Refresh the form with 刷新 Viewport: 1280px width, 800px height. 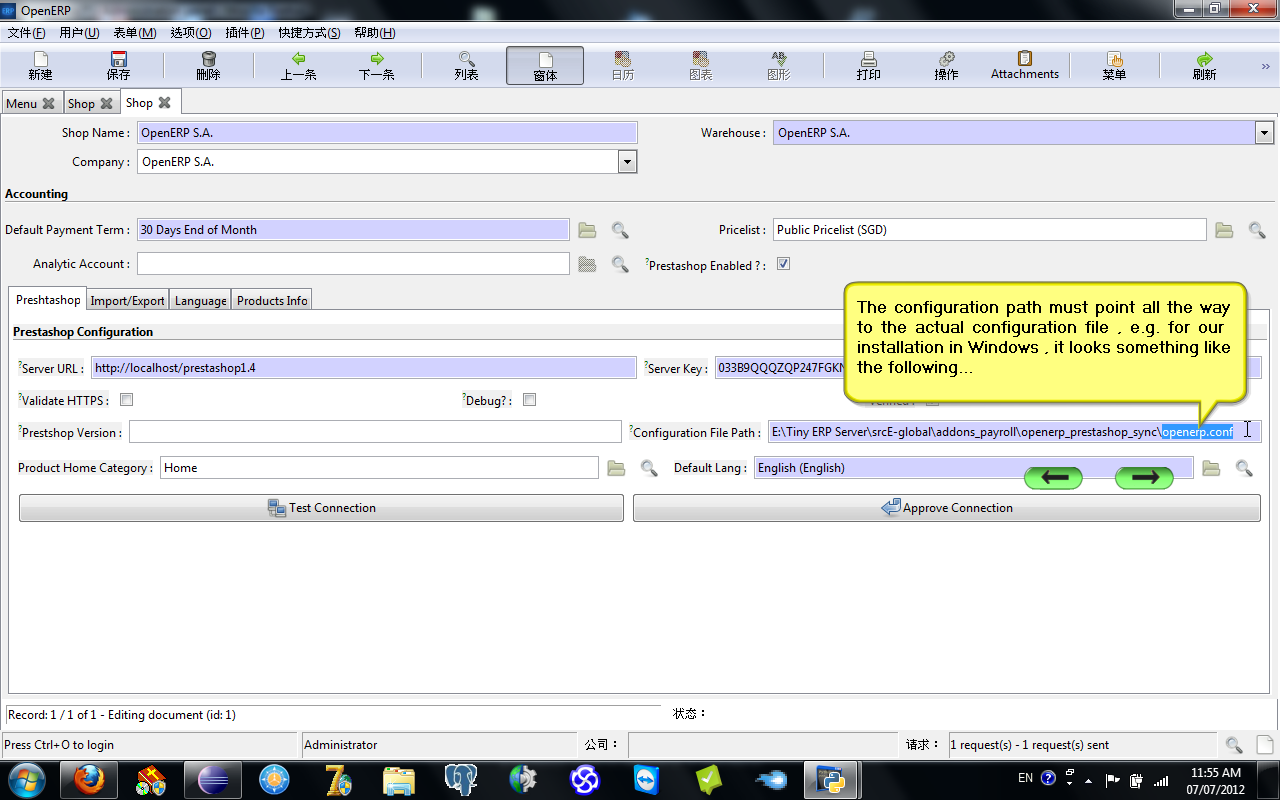pos(1204,66)
